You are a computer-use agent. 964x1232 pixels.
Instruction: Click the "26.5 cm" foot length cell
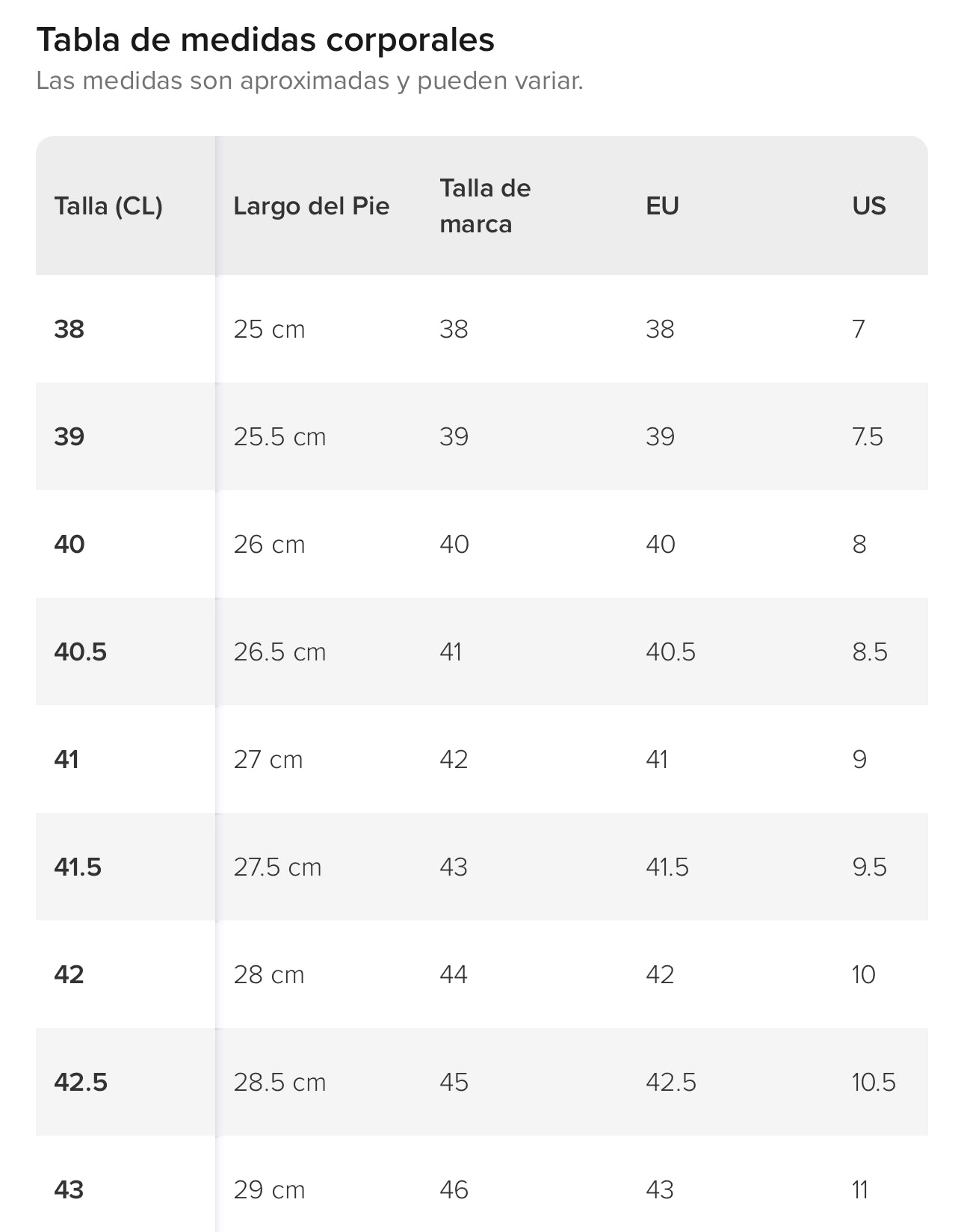point(279,652)
